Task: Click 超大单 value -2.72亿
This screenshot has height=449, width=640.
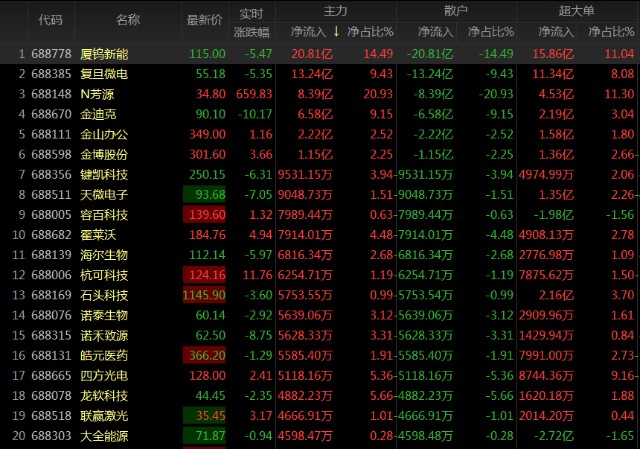Action: tap(556, 436)
